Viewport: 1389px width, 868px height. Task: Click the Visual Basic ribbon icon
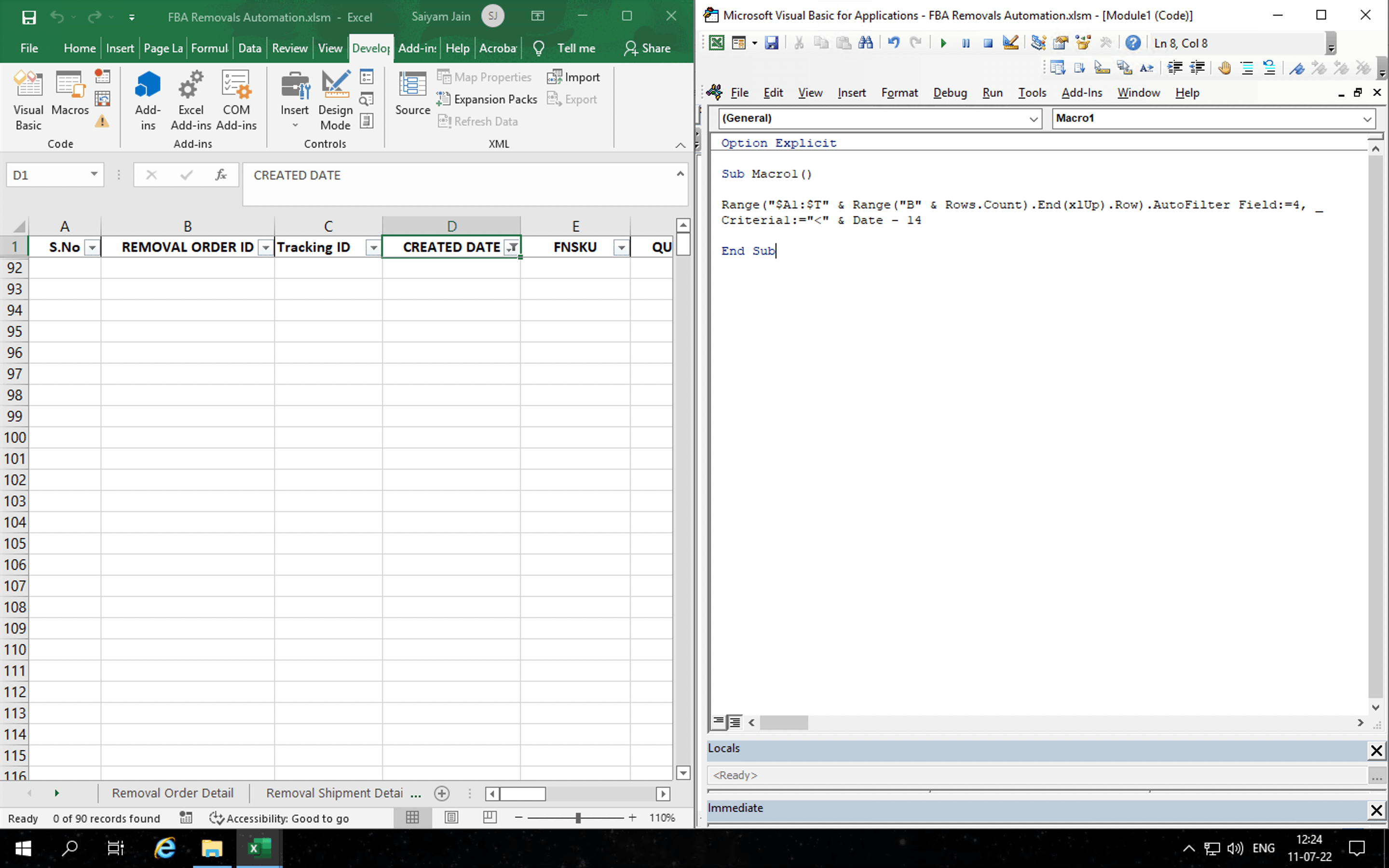pos(28,100)
